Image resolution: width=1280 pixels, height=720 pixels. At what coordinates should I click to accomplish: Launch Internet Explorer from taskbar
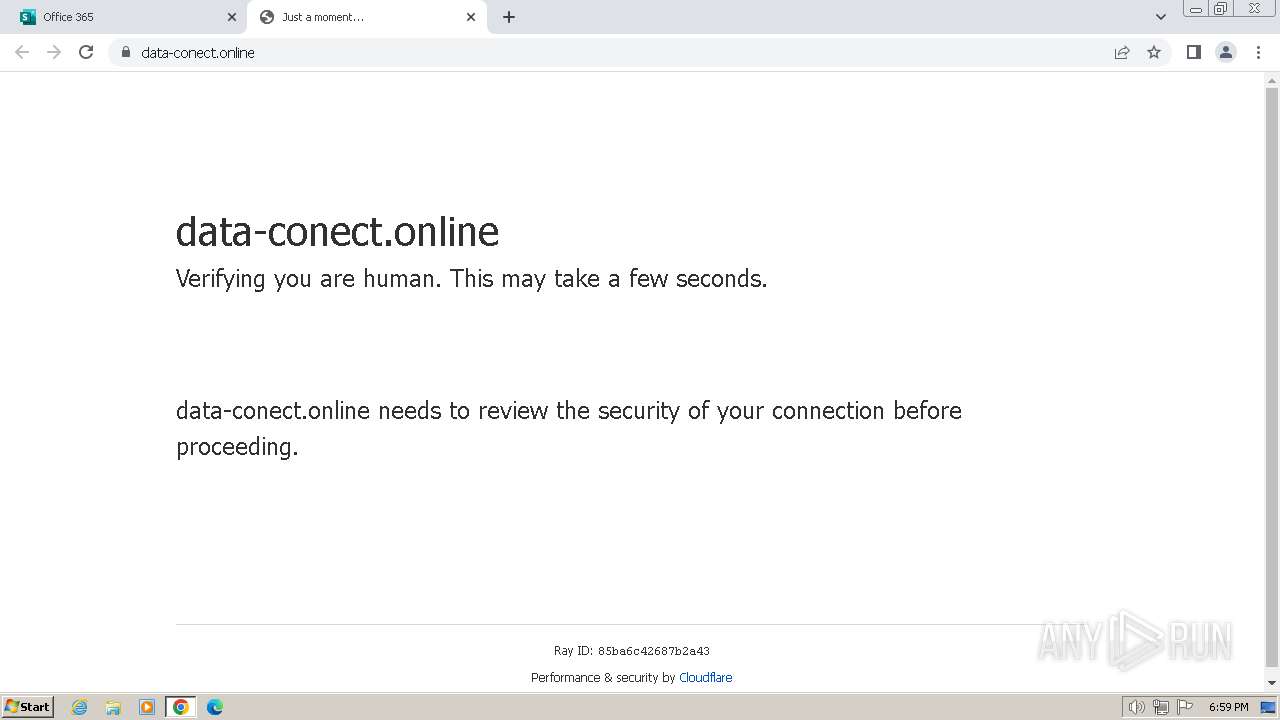point(80,707)
